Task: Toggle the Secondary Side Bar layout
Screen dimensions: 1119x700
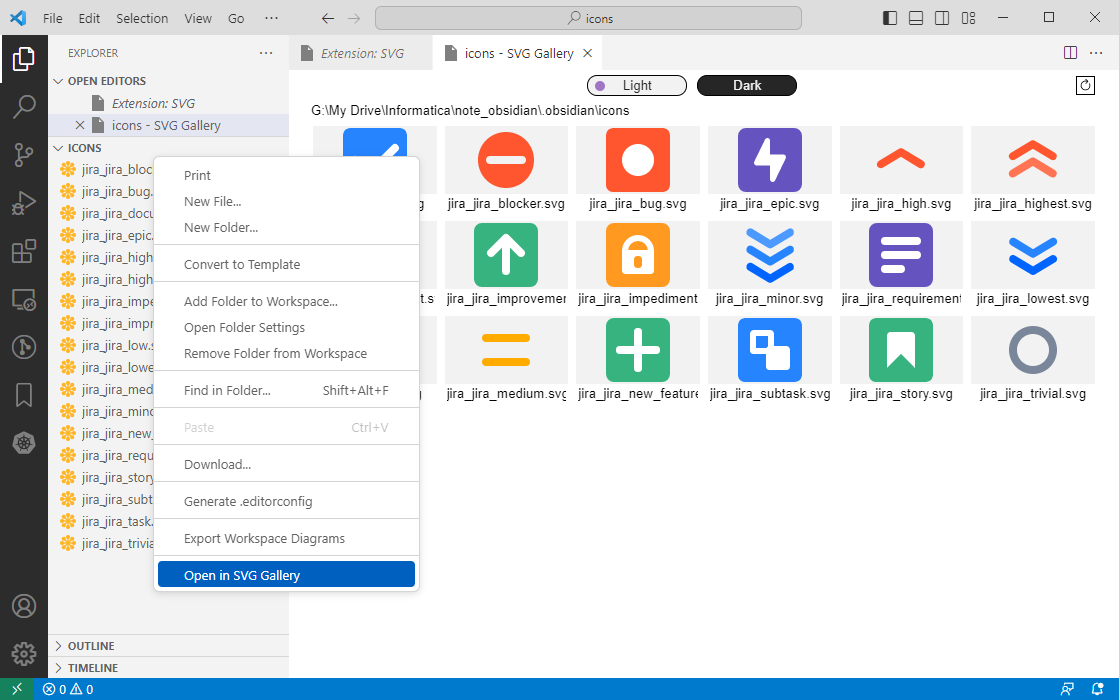Action: click(942, 18)
